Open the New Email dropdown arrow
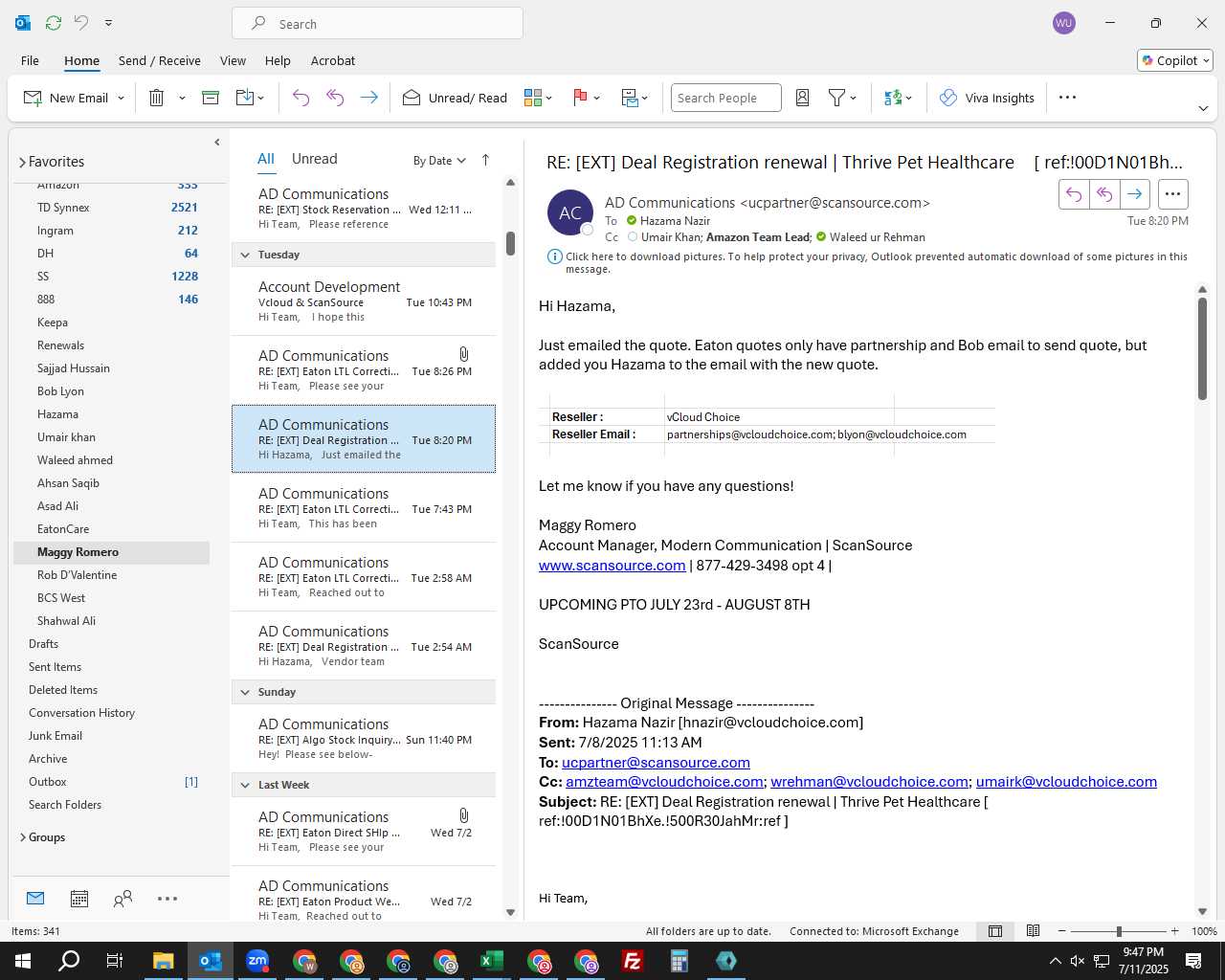 click(121, 98)
